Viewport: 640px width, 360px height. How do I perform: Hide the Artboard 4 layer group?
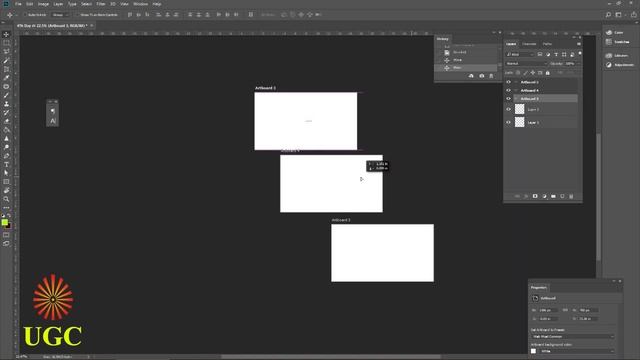(509, 90)
